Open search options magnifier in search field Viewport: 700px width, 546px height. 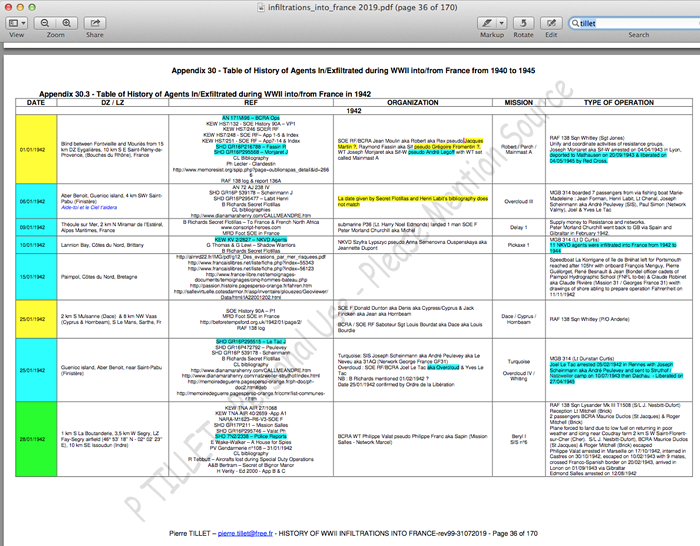point(575,21)
